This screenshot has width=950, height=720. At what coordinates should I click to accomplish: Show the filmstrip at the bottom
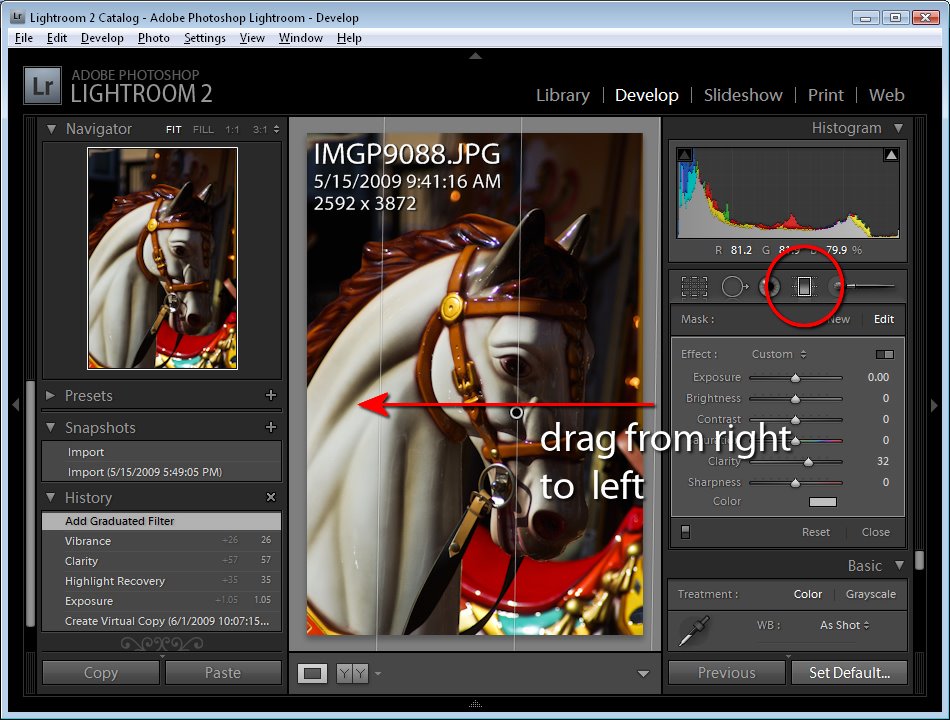coord(476,704)
